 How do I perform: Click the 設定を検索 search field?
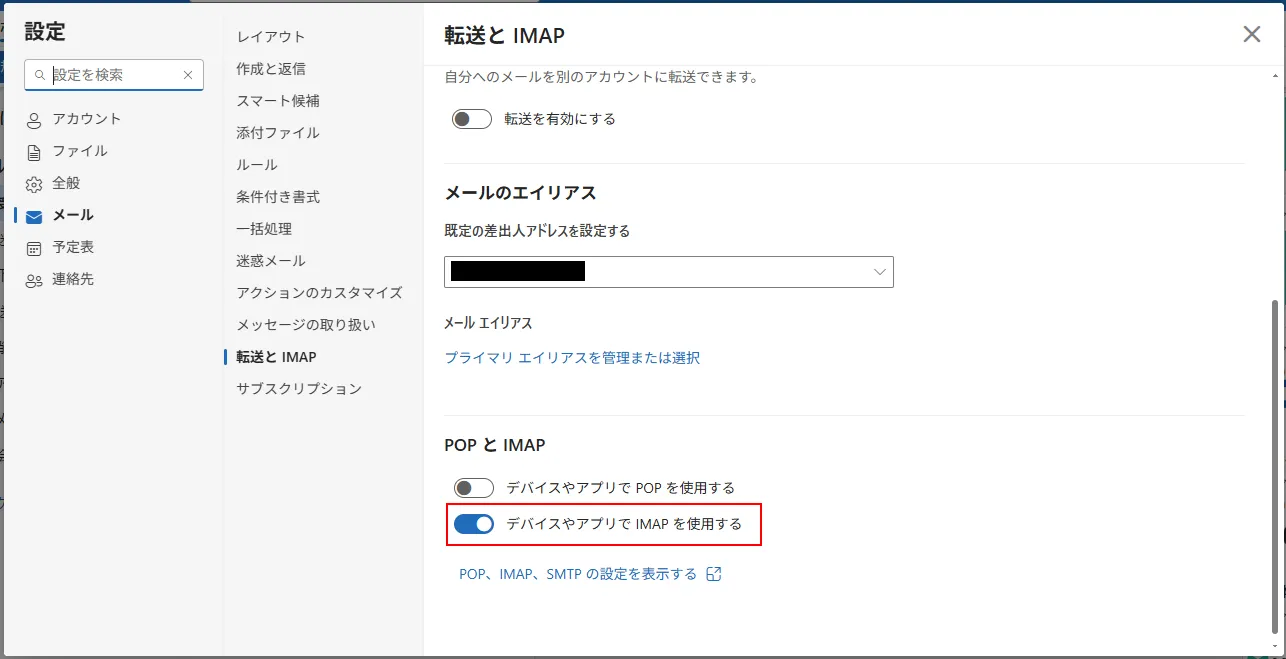(115, 75)
